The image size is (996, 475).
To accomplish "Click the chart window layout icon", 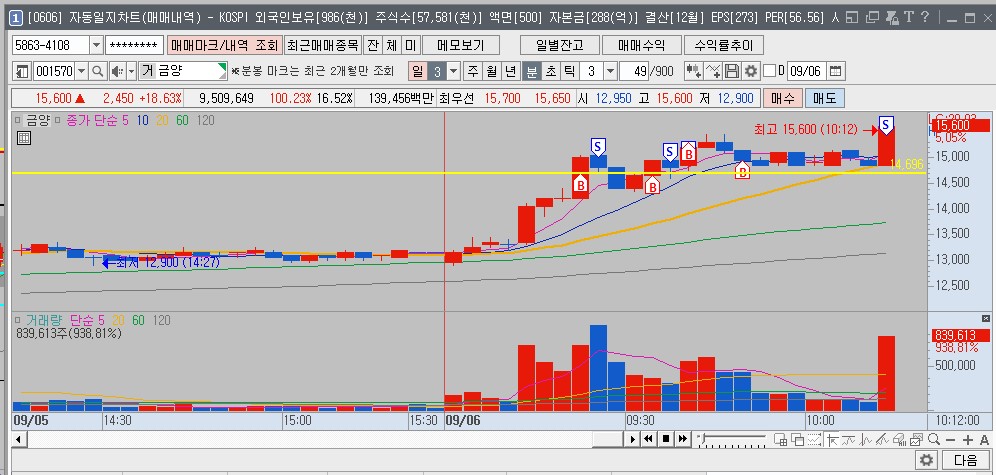I will (780, 439).
